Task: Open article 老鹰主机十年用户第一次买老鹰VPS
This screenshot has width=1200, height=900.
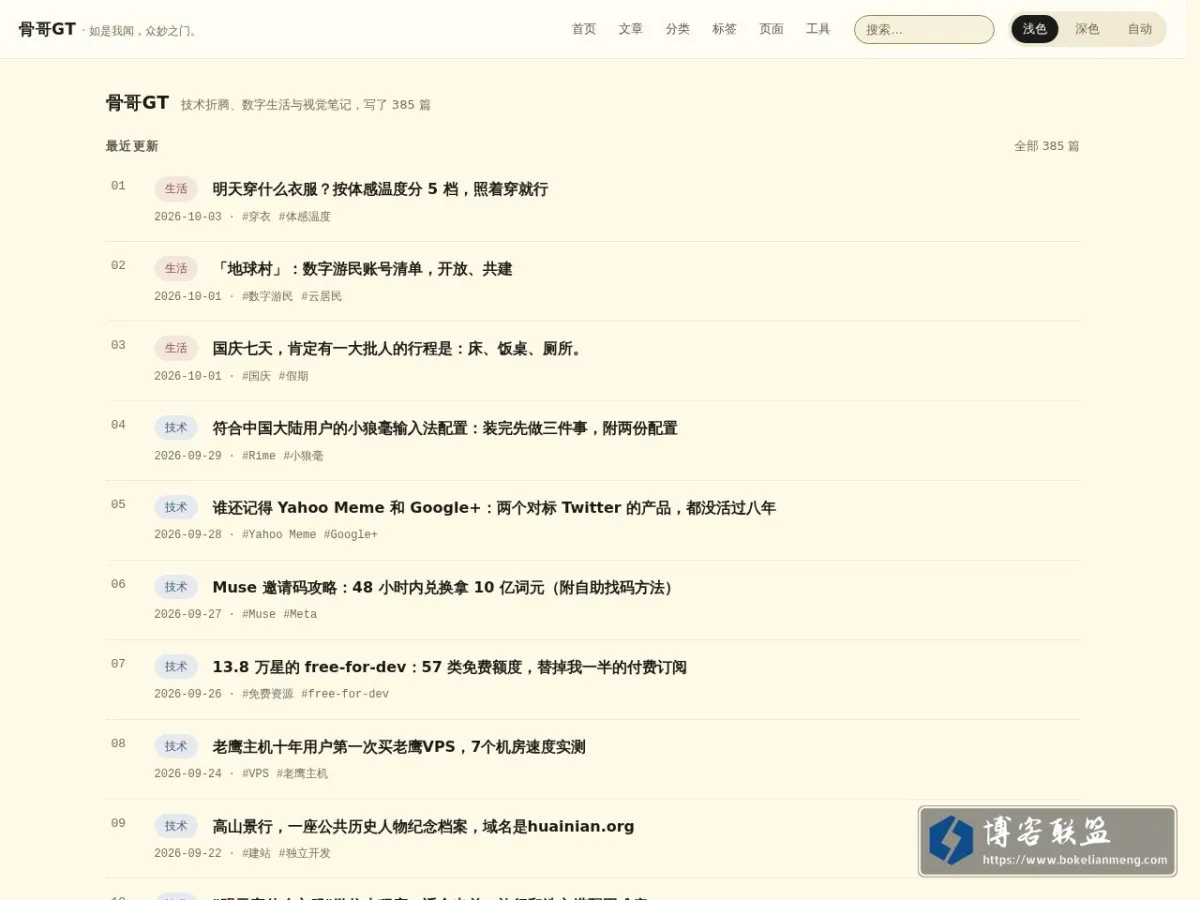Action: 399,747
